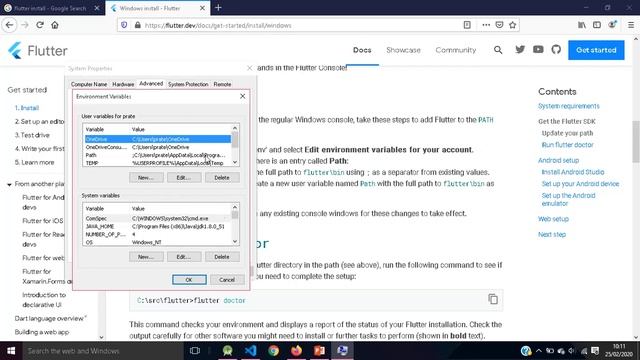
Task: Open the Community navigation item
Action: coord(456,50)
